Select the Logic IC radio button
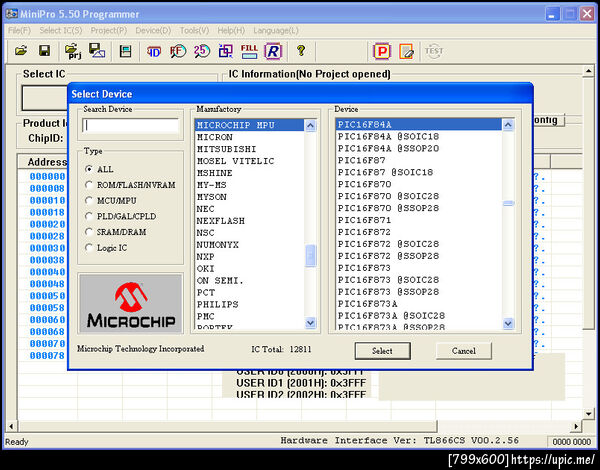Screen dimensions: 600x470 click(x=89, y=248)
